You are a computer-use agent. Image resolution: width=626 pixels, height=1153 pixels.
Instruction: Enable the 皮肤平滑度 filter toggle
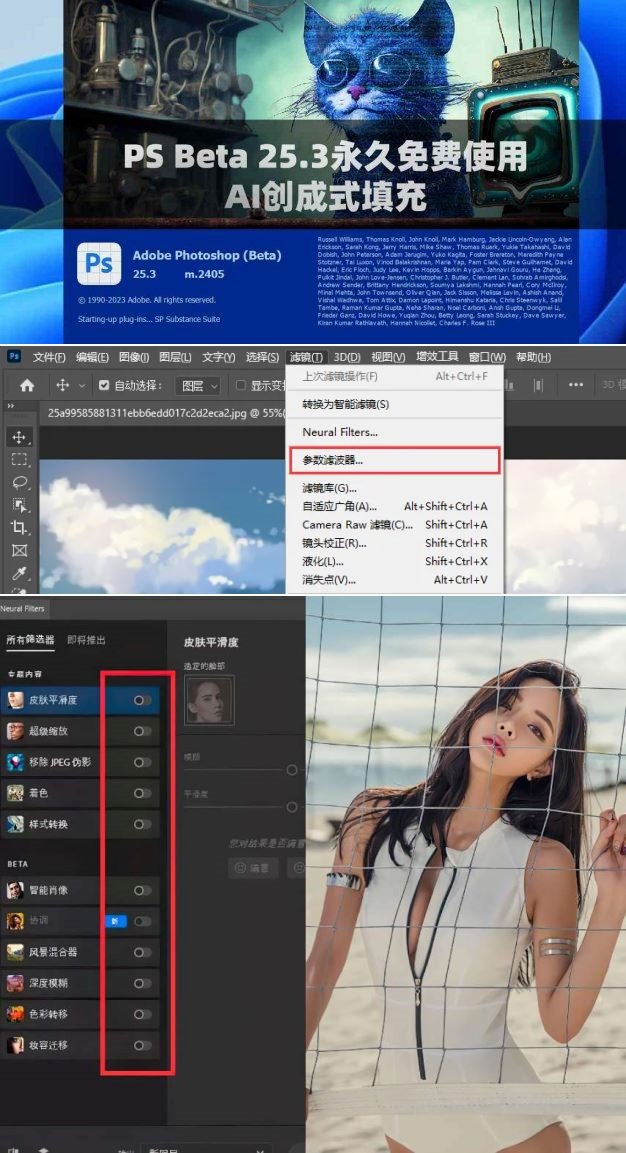click(x=143, y=700)
